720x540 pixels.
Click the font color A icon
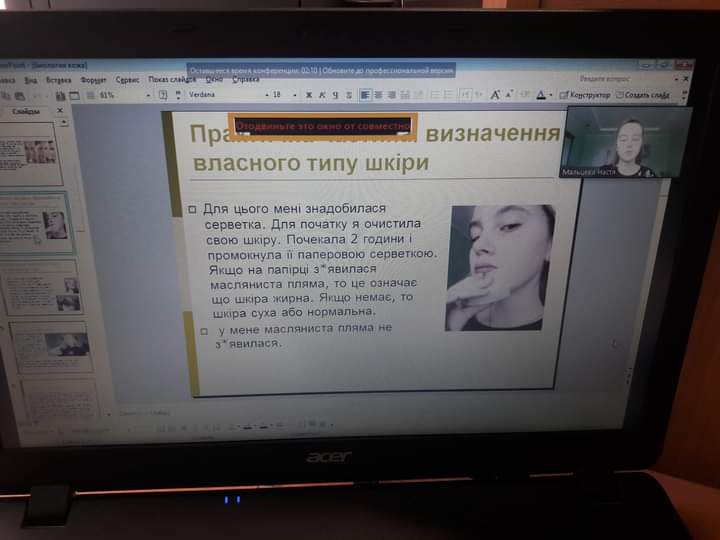click(540, 95)
